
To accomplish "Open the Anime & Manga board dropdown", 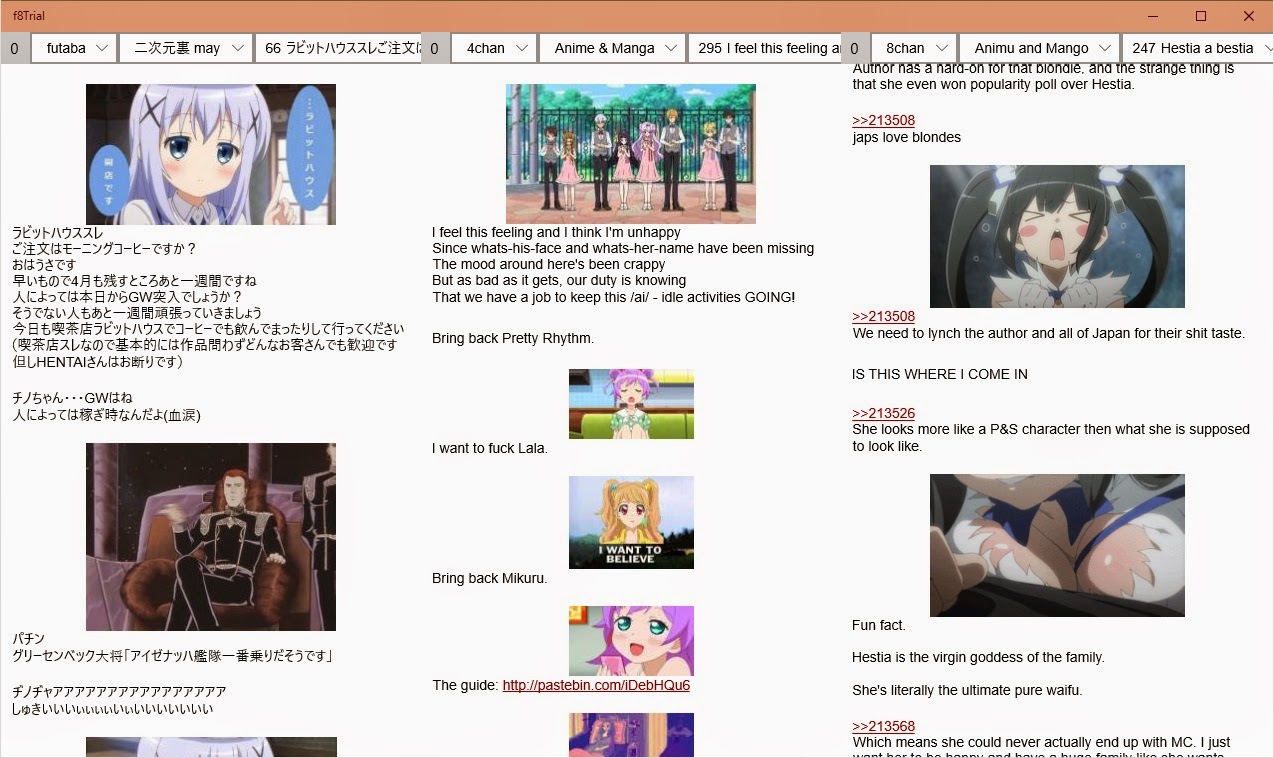I will (612, 48).
